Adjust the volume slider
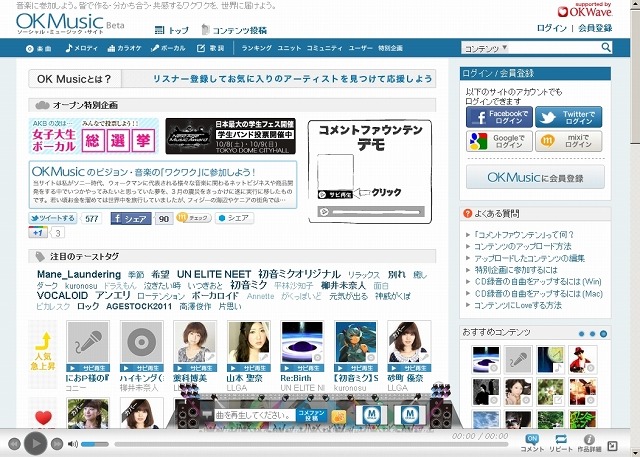640x457 pixels. [x=95, y=444]
